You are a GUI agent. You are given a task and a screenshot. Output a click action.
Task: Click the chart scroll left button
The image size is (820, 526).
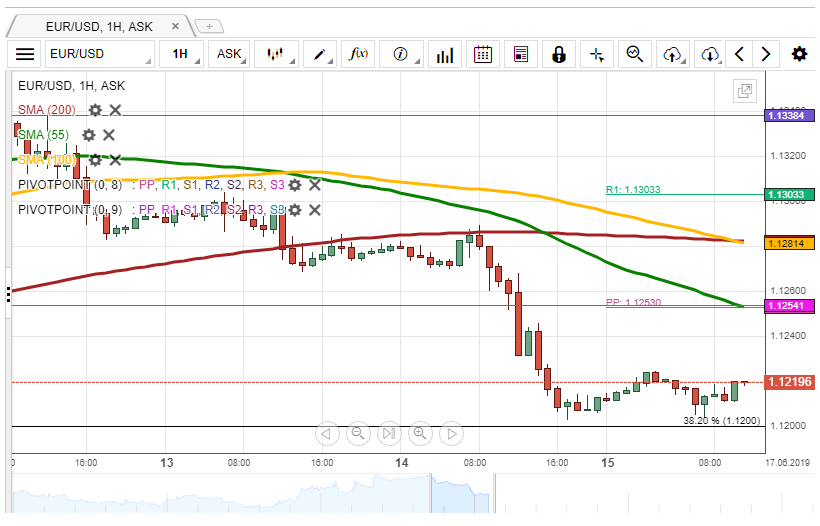(327, 434)
